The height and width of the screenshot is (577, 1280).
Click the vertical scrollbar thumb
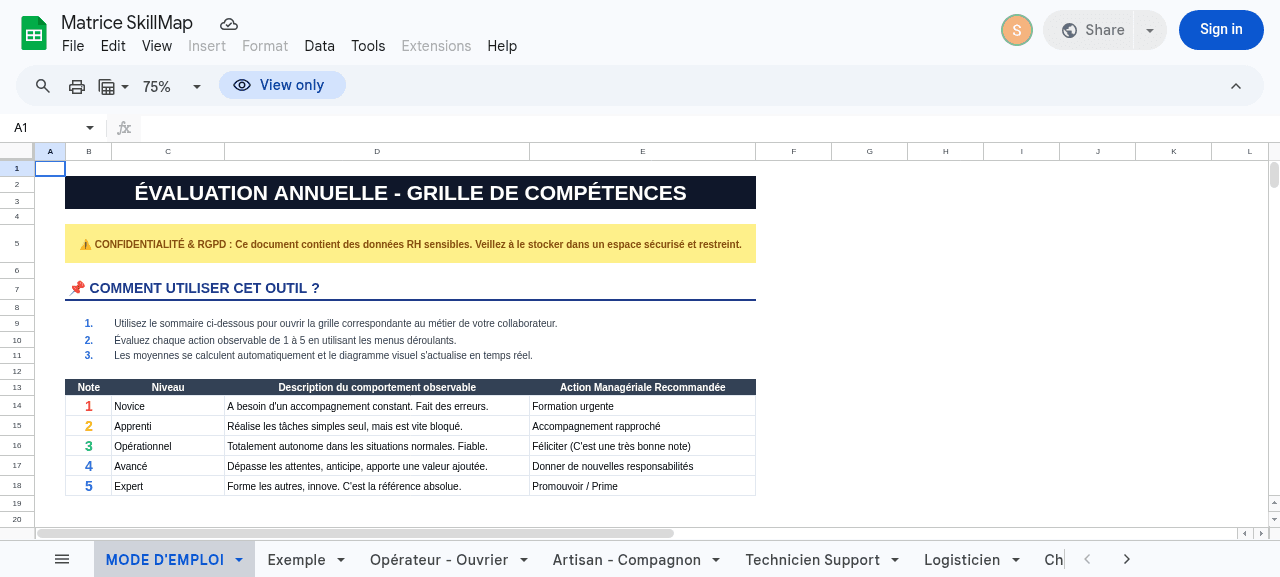tap(1274, 175)
